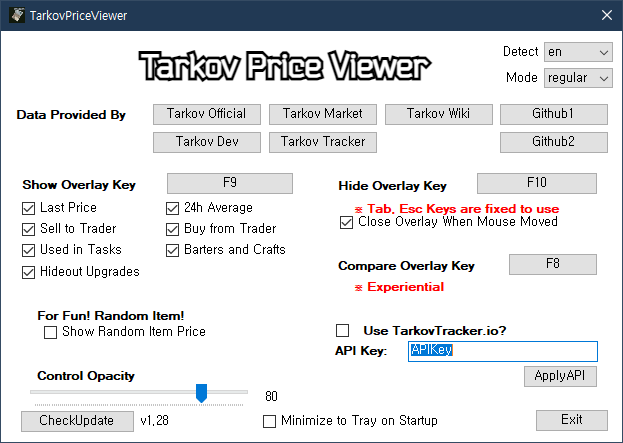The image size is (623, 443).
Task: Click the red Experiential warning text
Action: [x=399, y=287]
